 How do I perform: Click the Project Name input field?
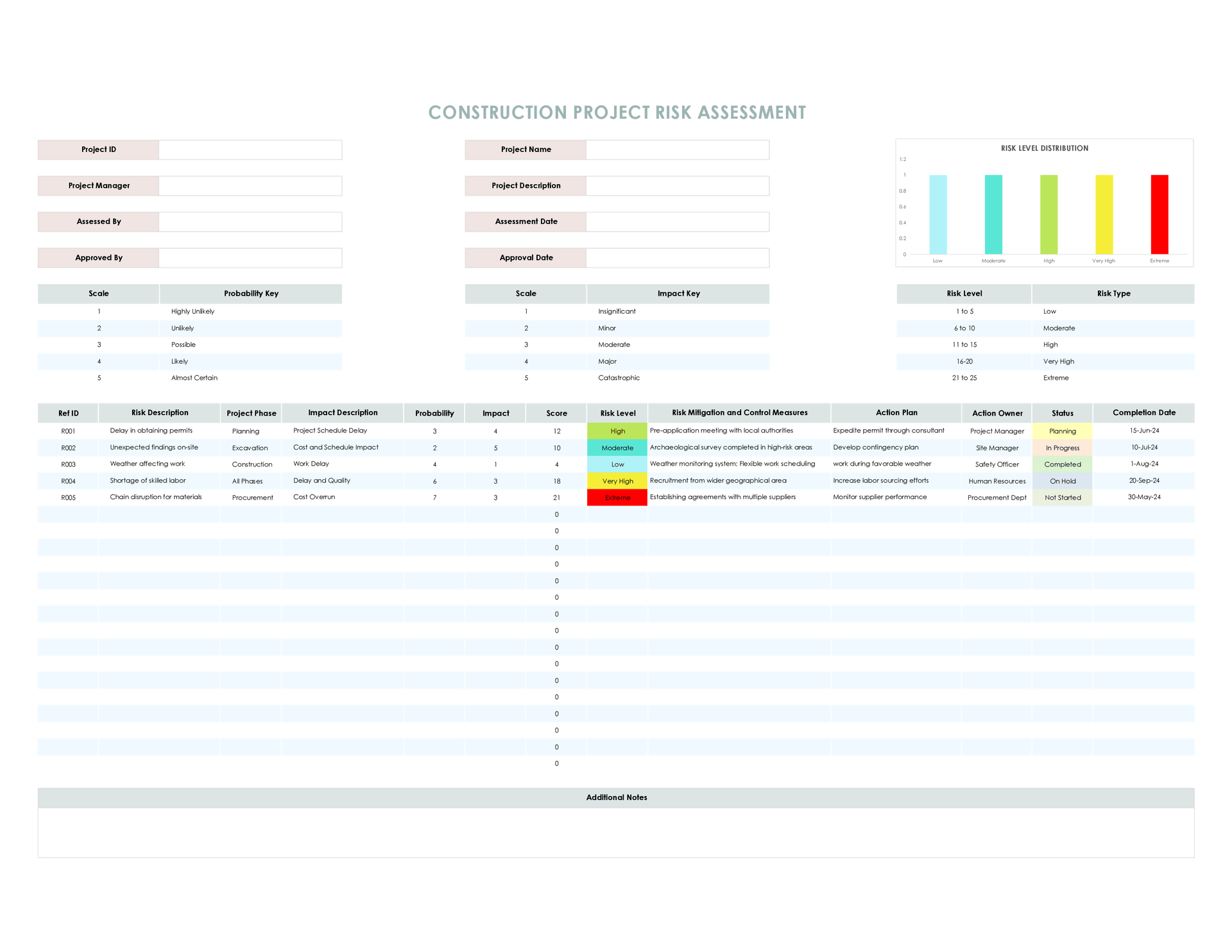[677, 149]
